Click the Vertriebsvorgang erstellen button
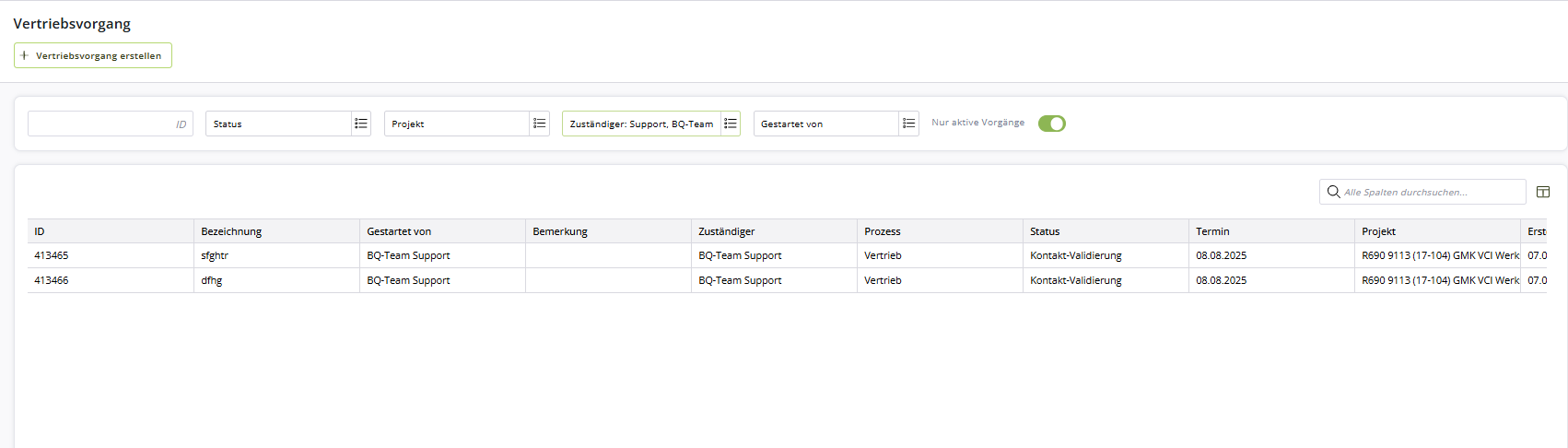1568x448 pixels. pyautogui.click(x=93, y=55)
